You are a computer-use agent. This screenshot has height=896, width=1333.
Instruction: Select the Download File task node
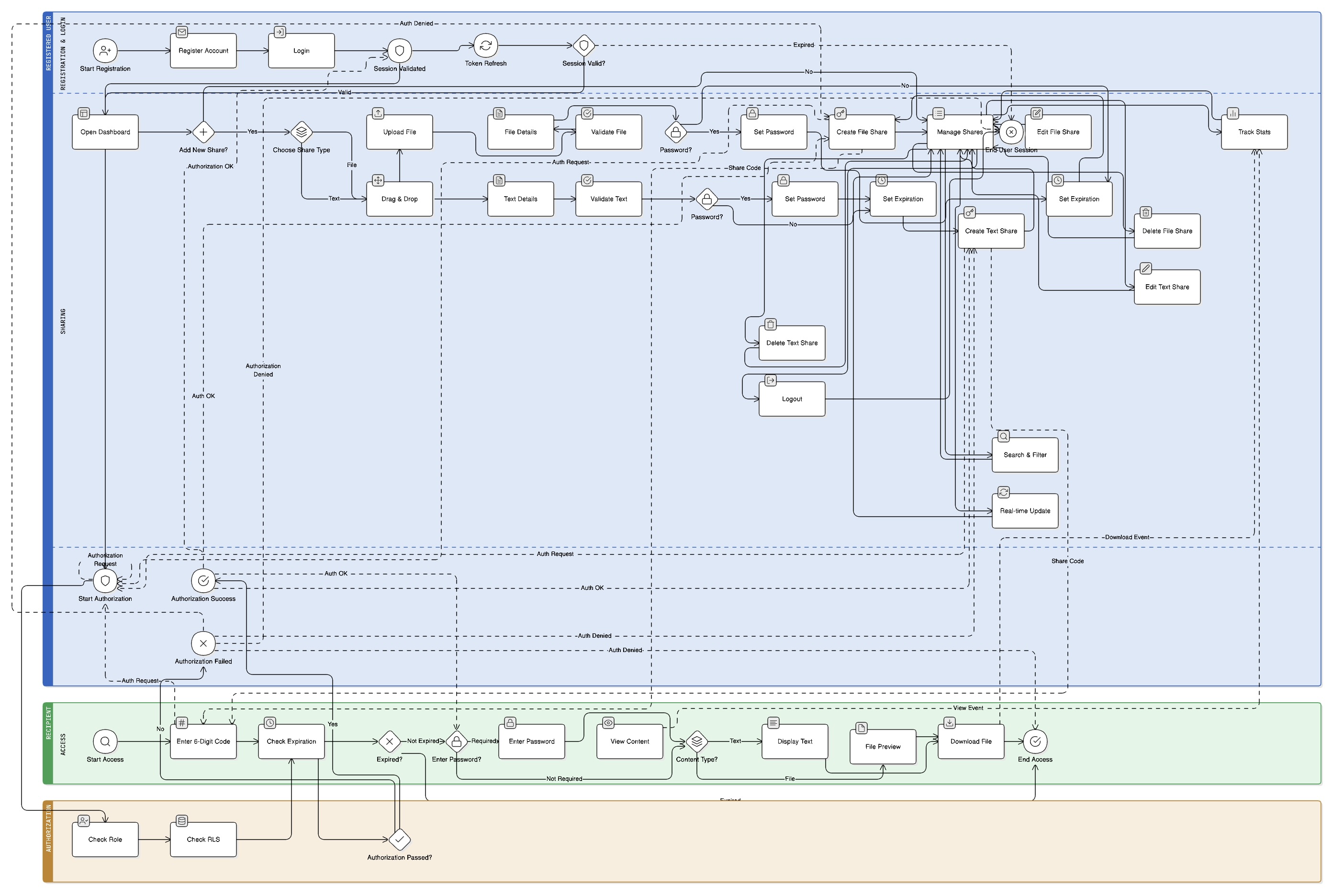[971, 741]
